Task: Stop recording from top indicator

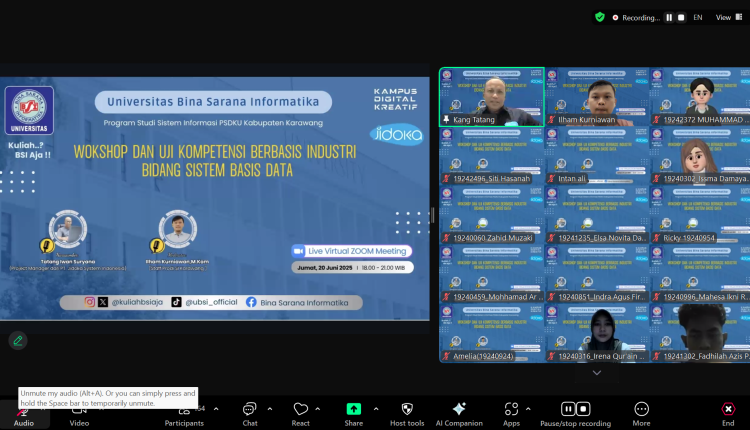Action: tap(681, 17)
